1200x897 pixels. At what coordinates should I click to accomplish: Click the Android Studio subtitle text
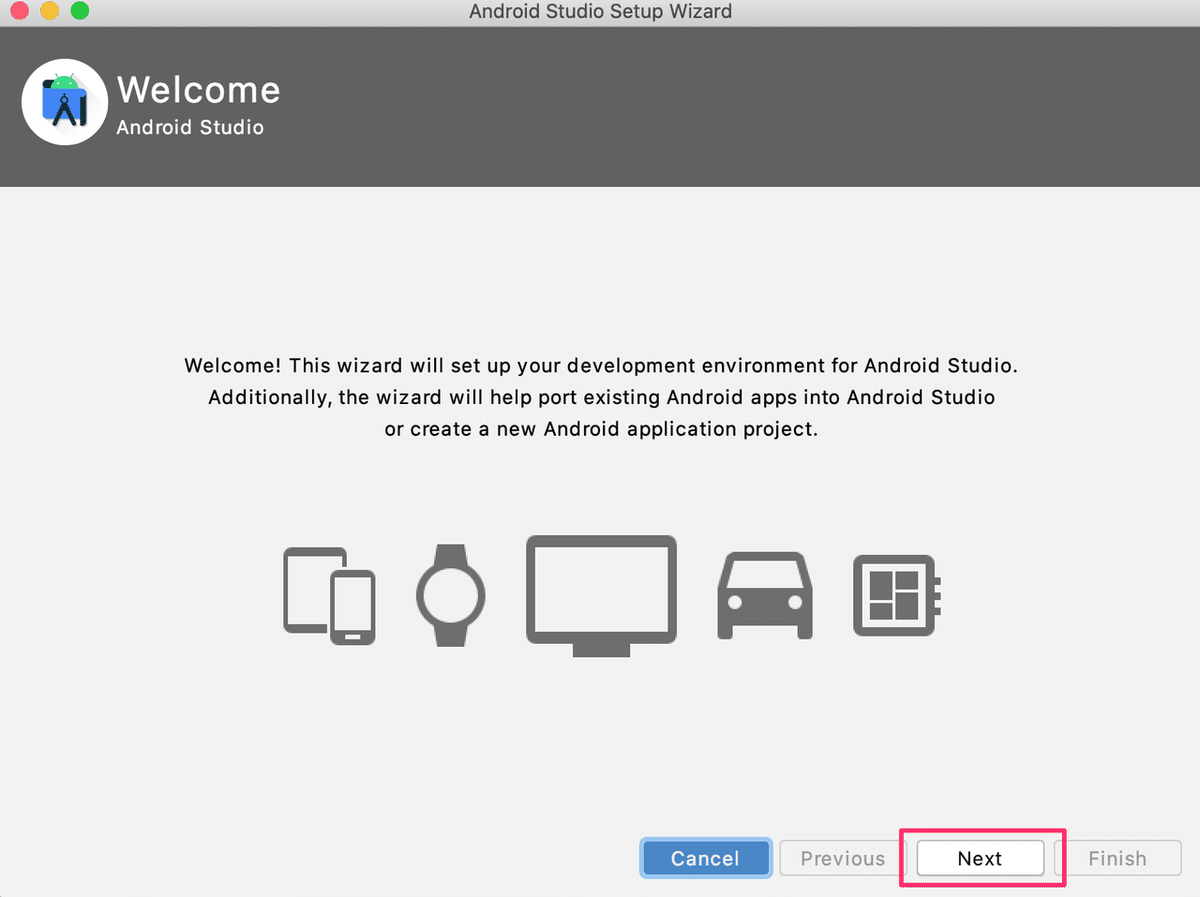point(190,128)
